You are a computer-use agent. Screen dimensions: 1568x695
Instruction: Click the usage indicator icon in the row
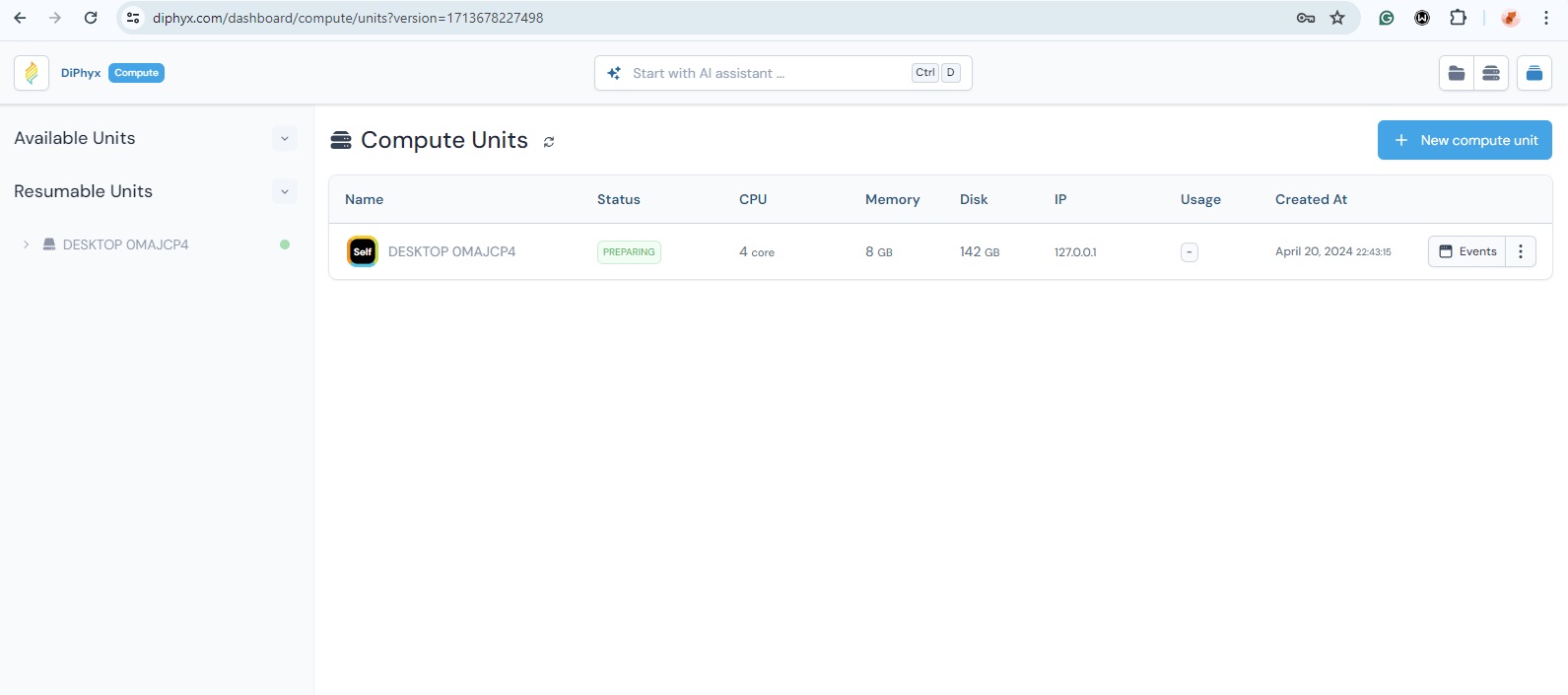coord(1190,252)
